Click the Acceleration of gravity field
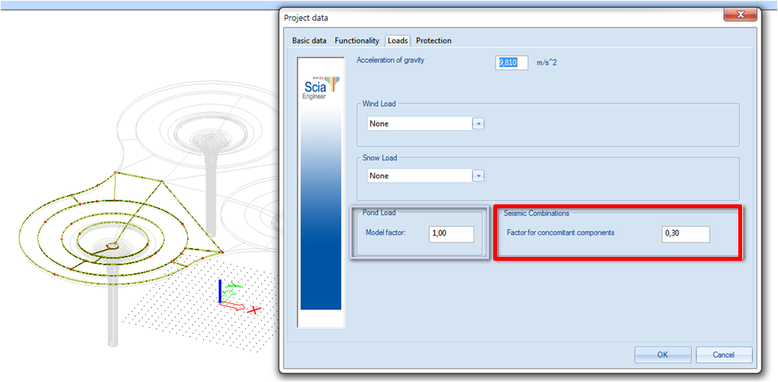Viewport: 778px width, 382px height. [x=512, y=63]
